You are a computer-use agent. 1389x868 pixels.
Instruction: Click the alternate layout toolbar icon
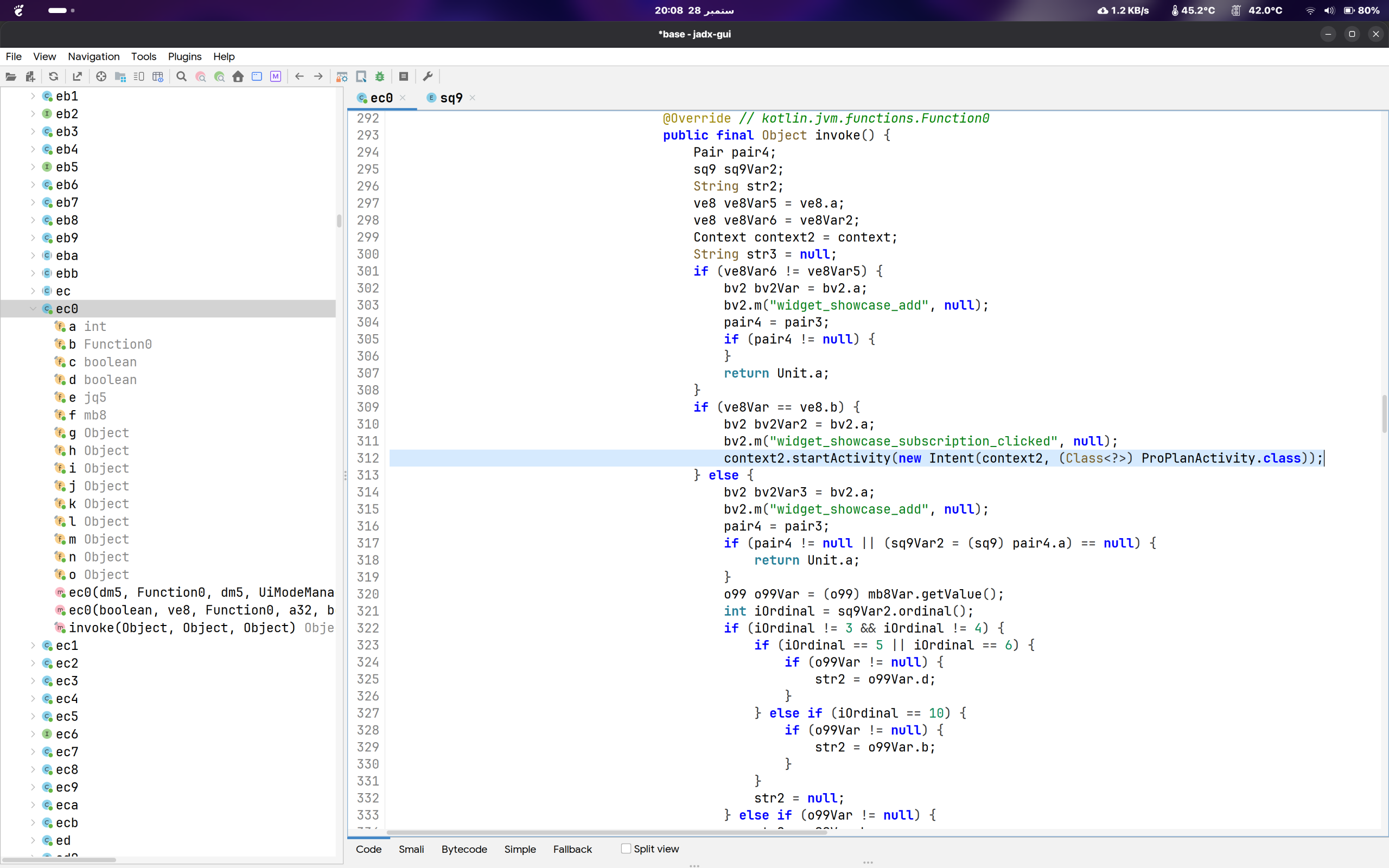coord(139,76)
